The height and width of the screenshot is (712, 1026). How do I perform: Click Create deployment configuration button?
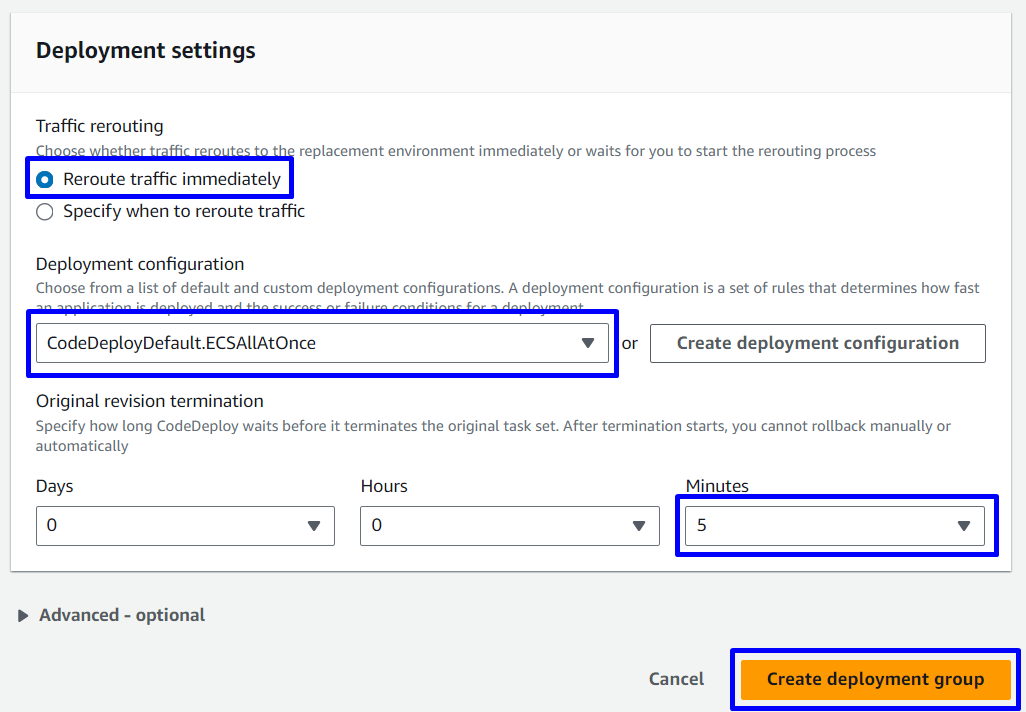(817, 343)
